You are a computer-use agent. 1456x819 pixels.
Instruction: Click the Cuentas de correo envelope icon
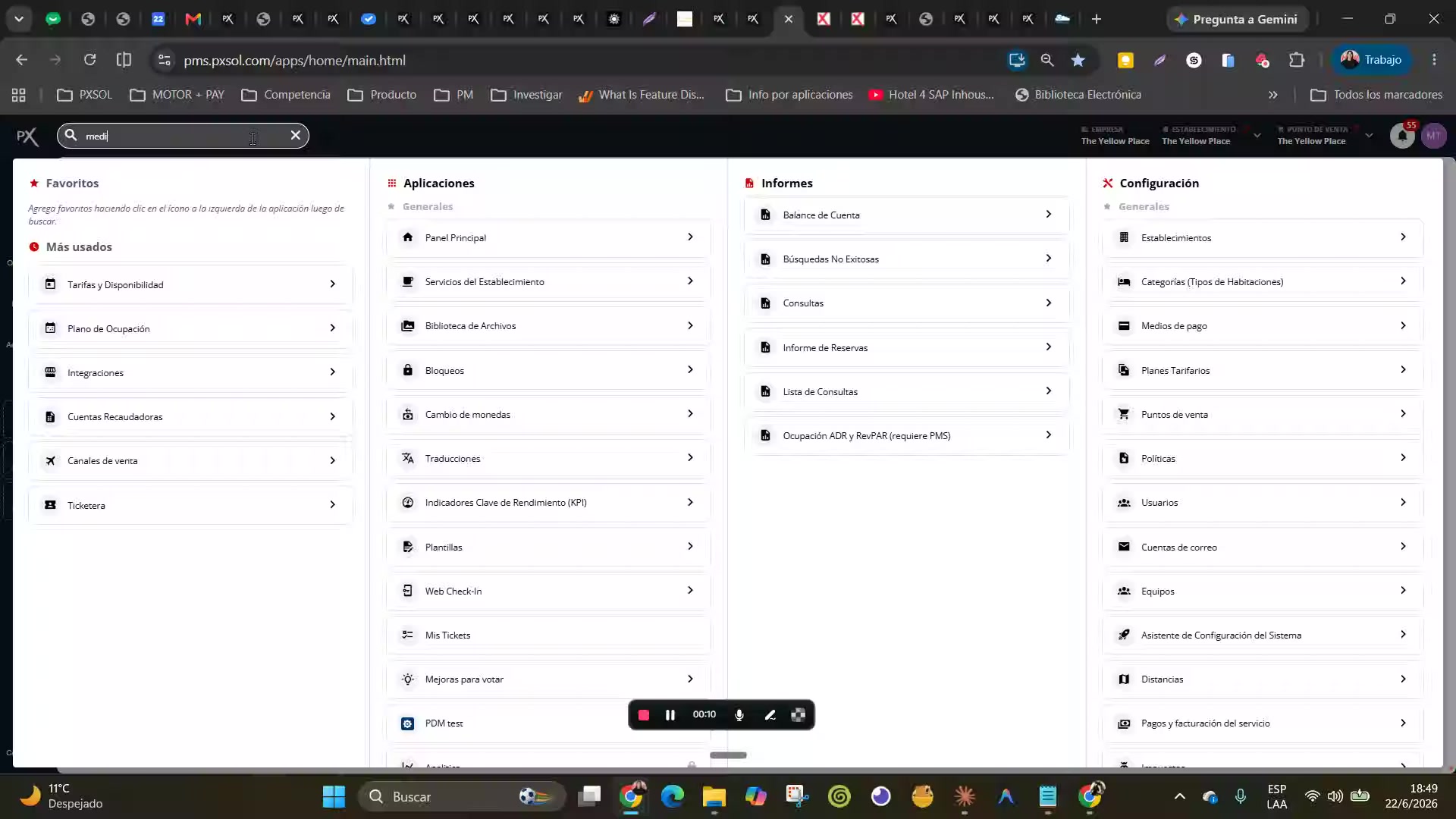tap(1124, 547)
